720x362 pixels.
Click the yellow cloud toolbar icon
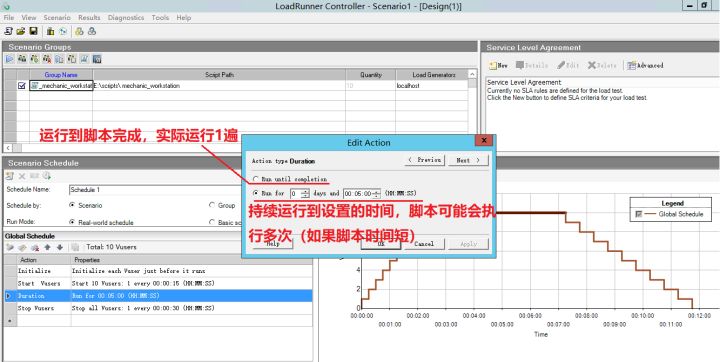coord(79,31)
